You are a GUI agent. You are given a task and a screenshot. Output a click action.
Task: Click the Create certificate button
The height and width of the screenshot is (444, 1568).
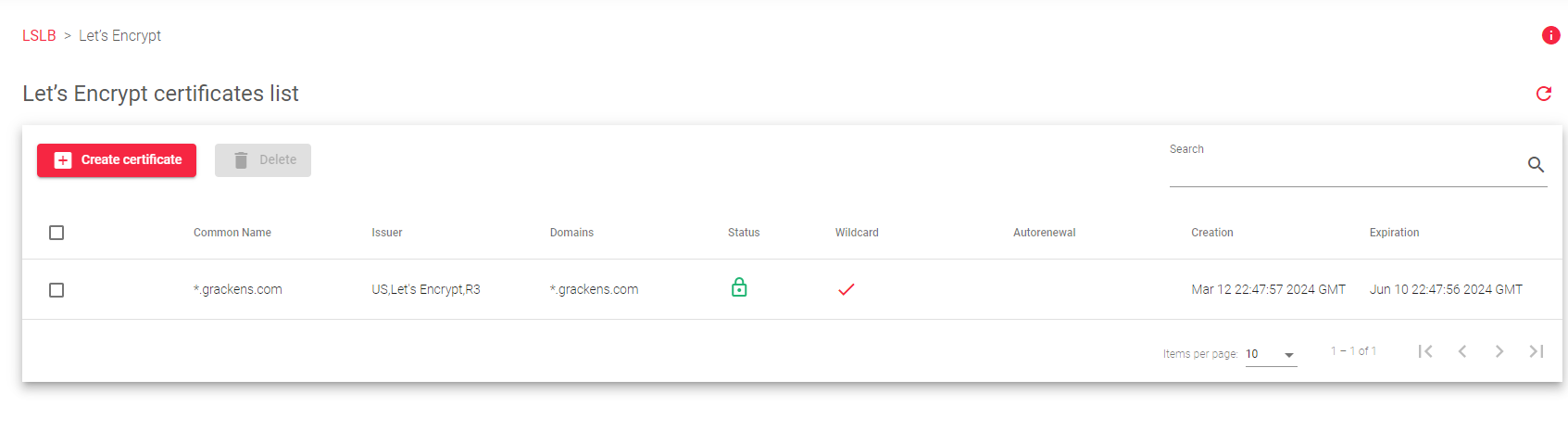coord(117,160)
